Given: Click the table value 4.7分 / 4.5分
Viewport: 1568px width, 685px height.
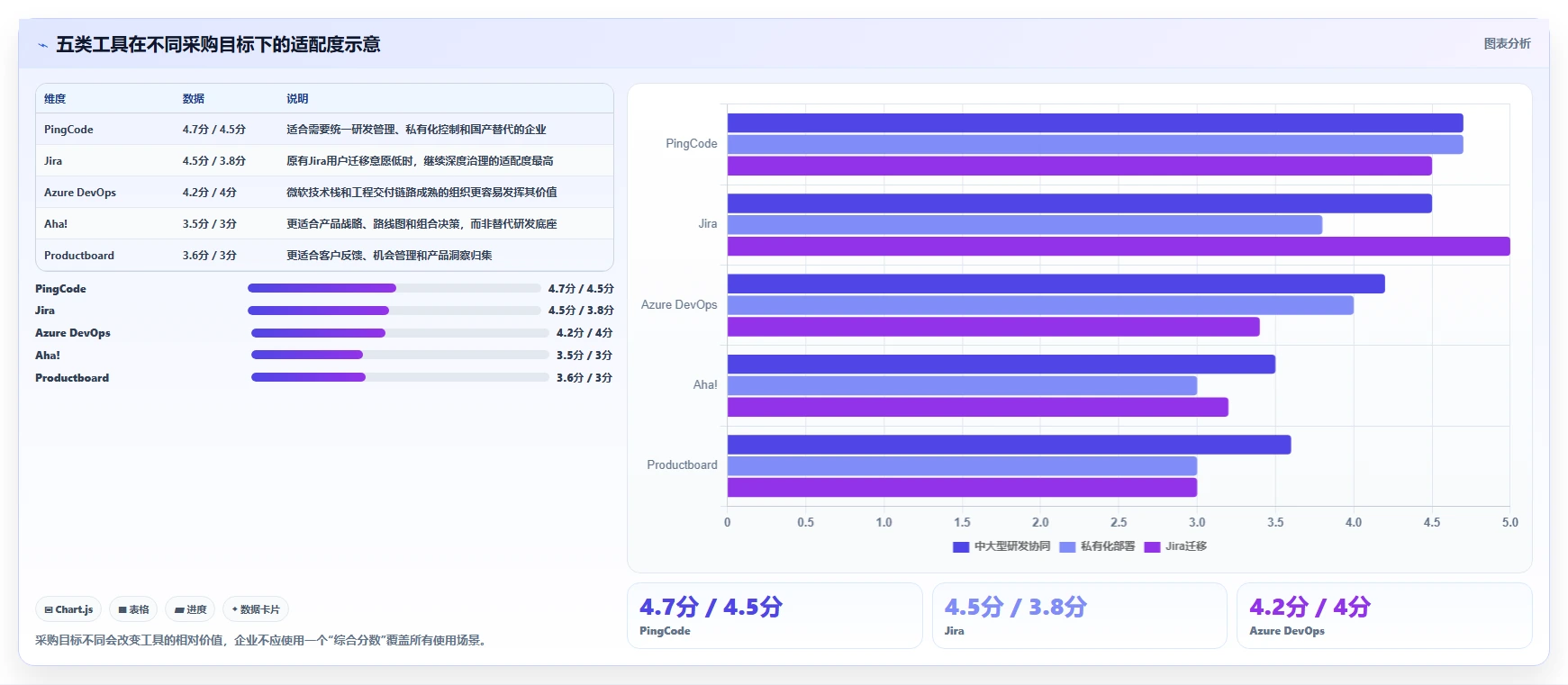Looking at the screenshot, I should click(214, 129).
